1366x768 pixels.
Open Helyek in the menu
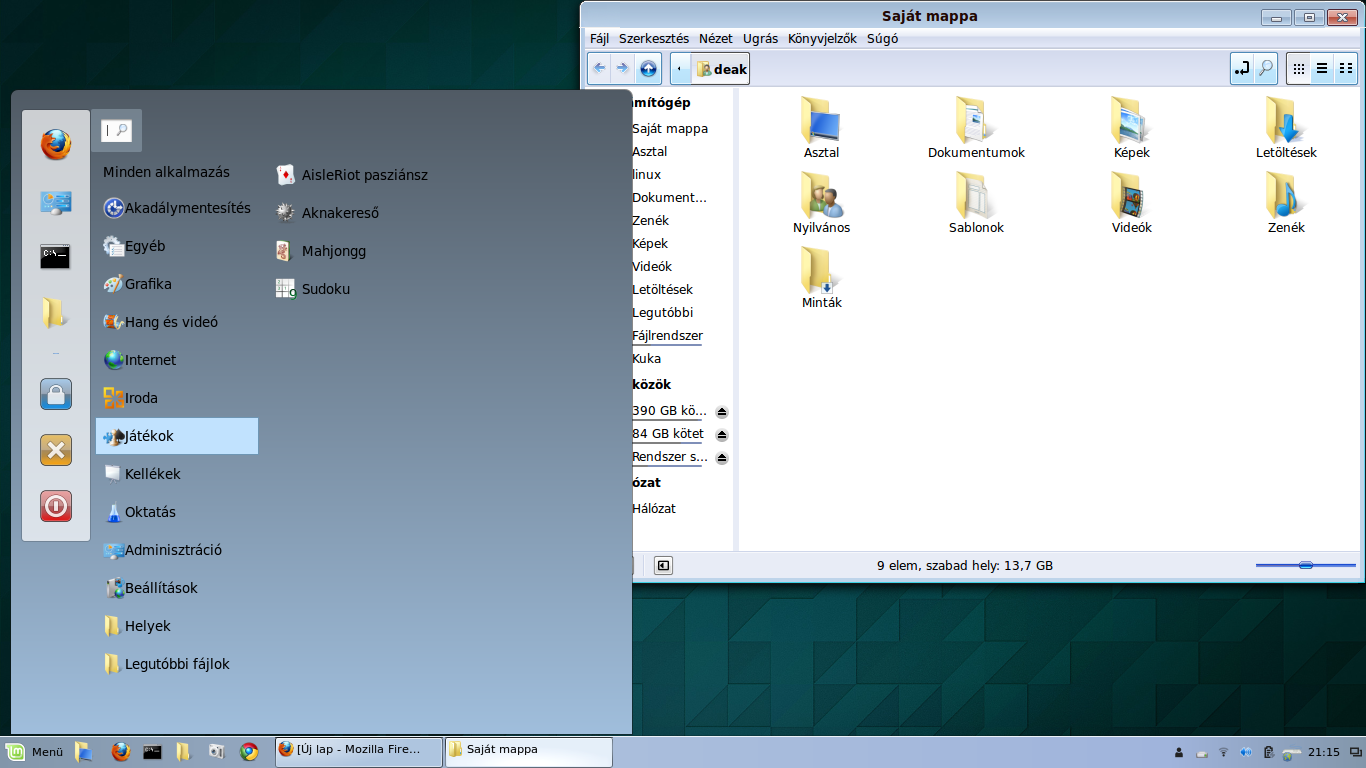point(177,626)
